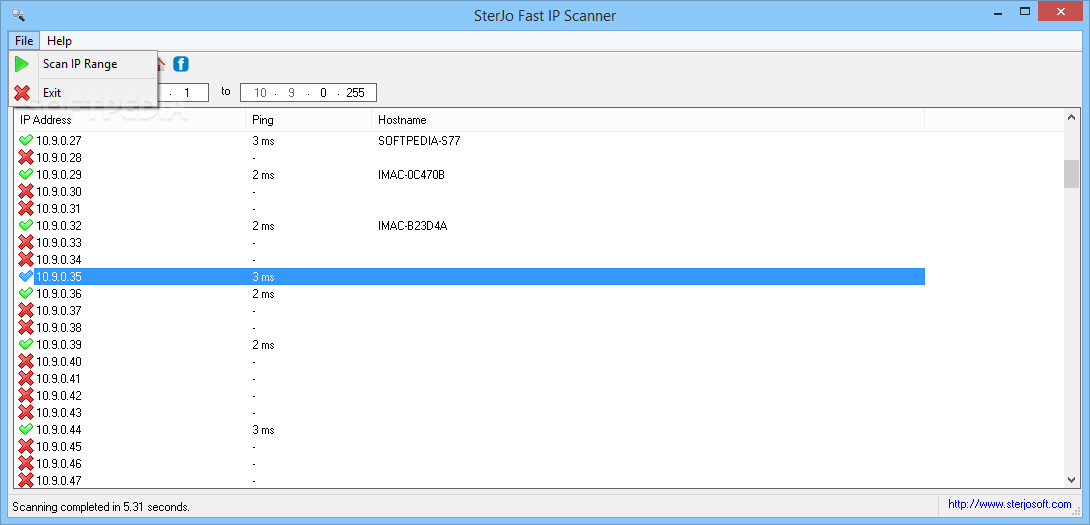The width and height of the screenshot is (1090, 525).
Task: Select row 10.9.0.47
Action: tap(471, 480)
